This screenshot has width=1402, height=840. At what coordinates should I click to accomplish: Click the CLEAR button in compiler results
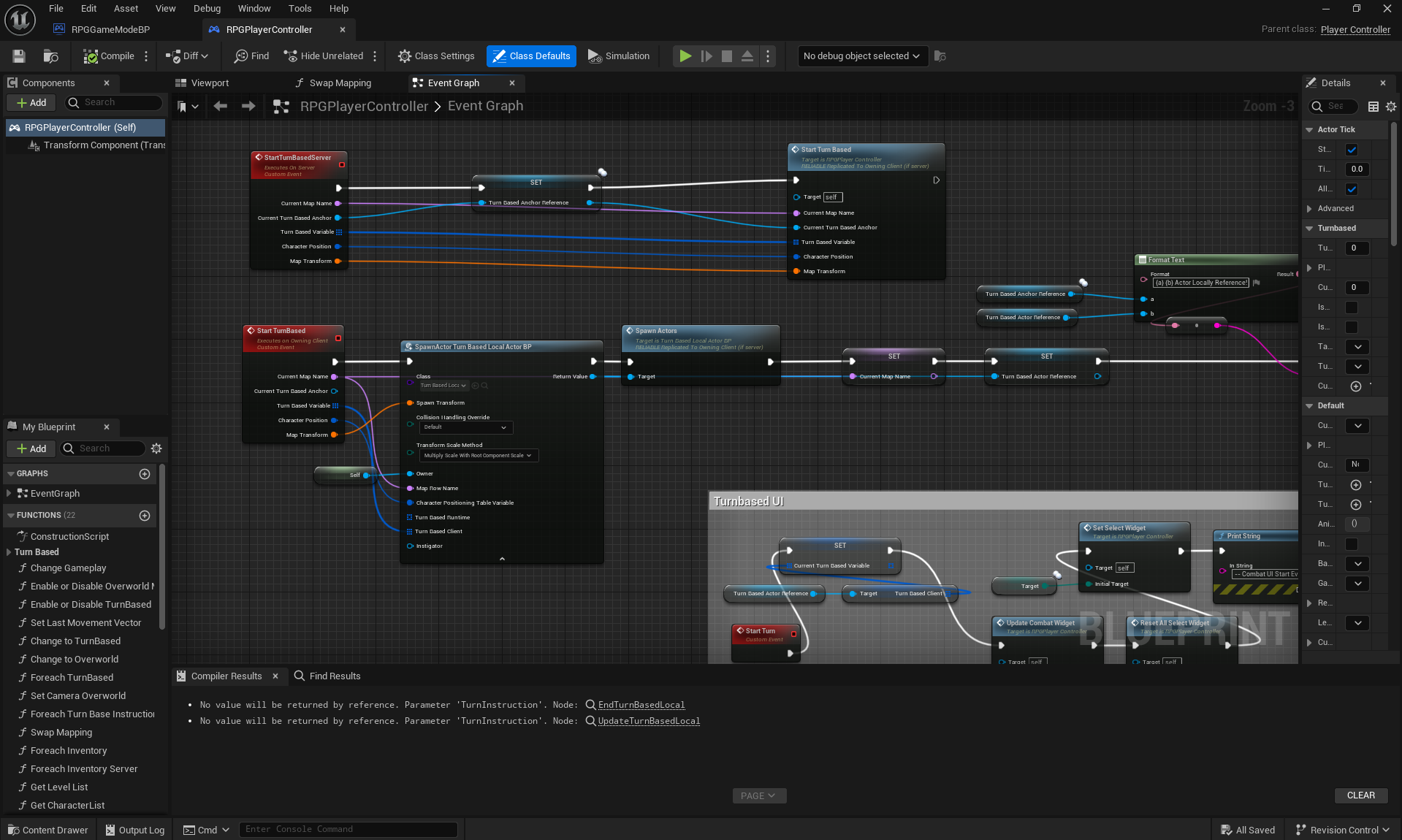pos(1360,795)
